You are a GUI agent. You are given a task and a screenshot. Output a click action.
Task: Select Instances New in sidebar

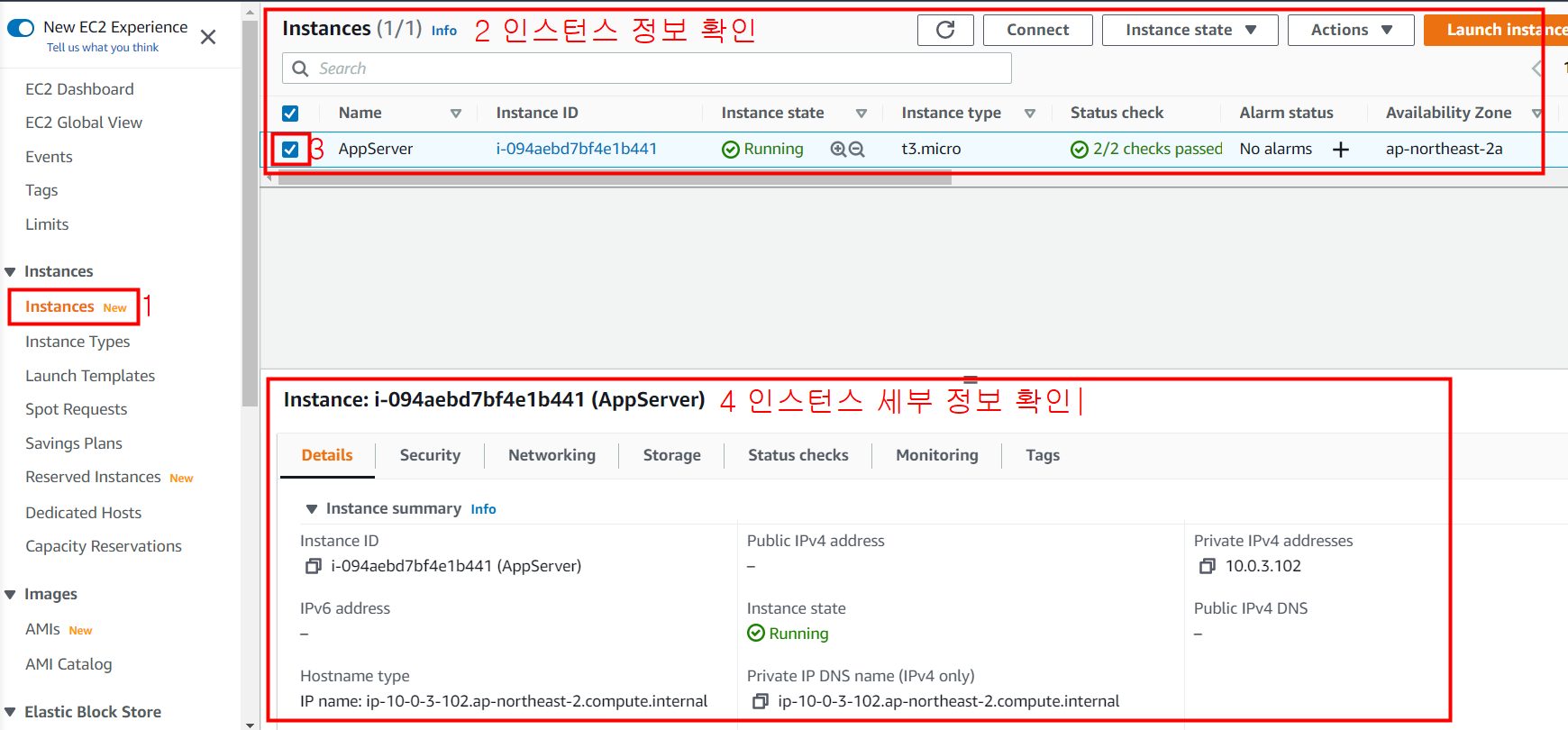(x=76, y=307)
